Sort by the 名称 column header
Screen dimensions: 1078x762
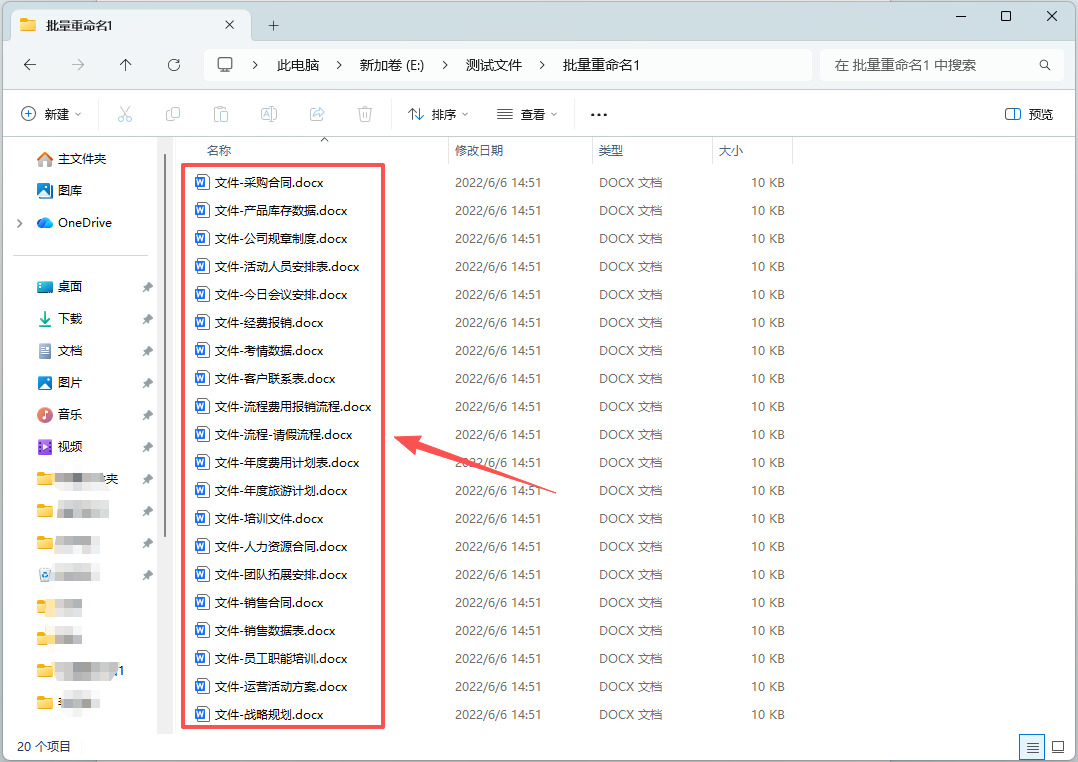pyautogui.click(x=219, y=150)
